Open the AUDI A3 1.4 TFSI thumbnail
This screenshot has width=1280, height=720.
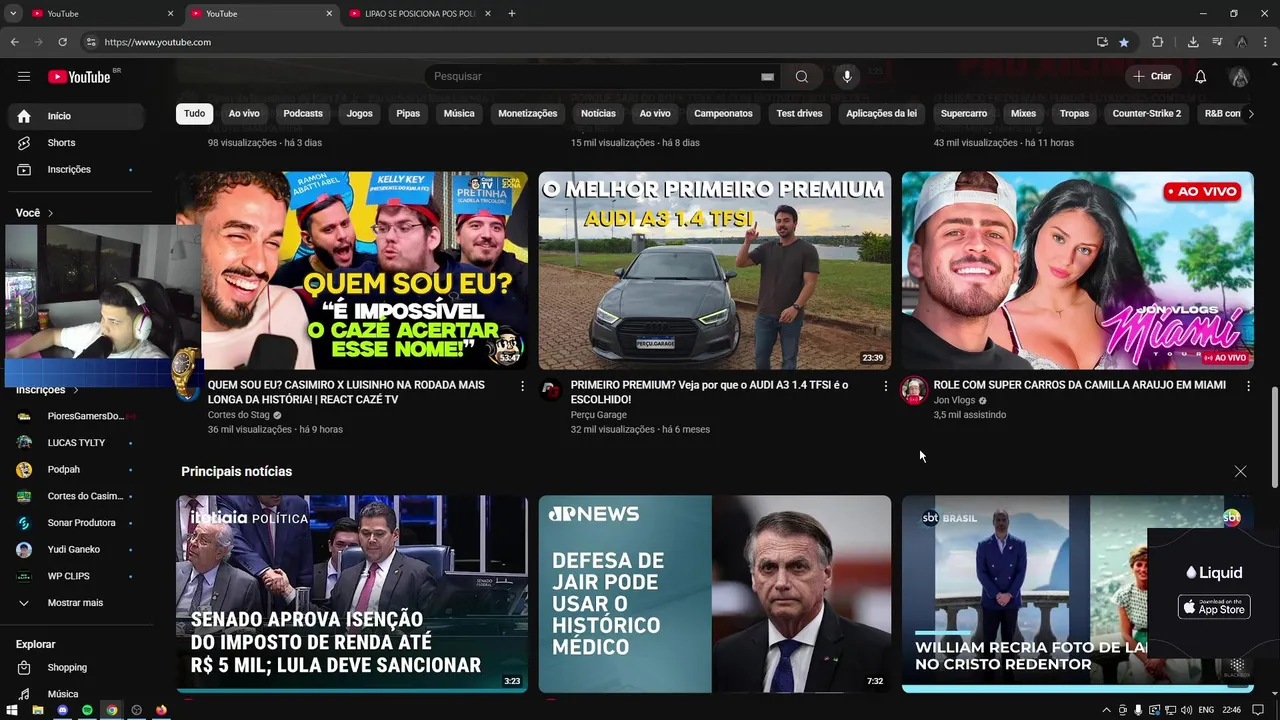pos(715,270)
